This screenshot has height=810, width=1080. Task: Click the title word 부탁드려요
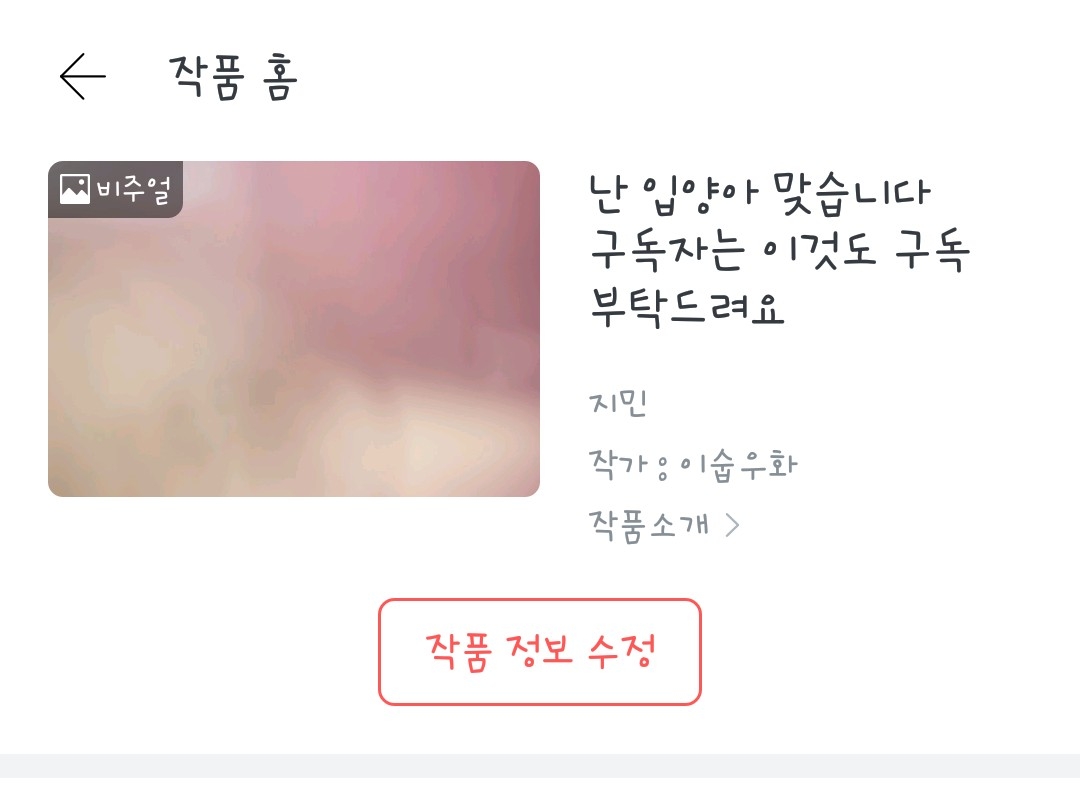687,307
